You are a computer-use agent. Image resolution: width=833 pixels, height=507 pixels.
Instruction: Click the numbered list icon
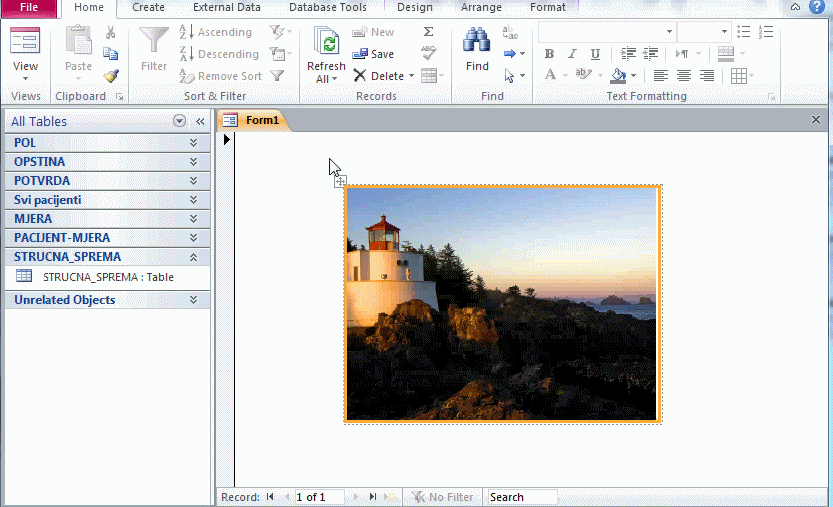766,32
